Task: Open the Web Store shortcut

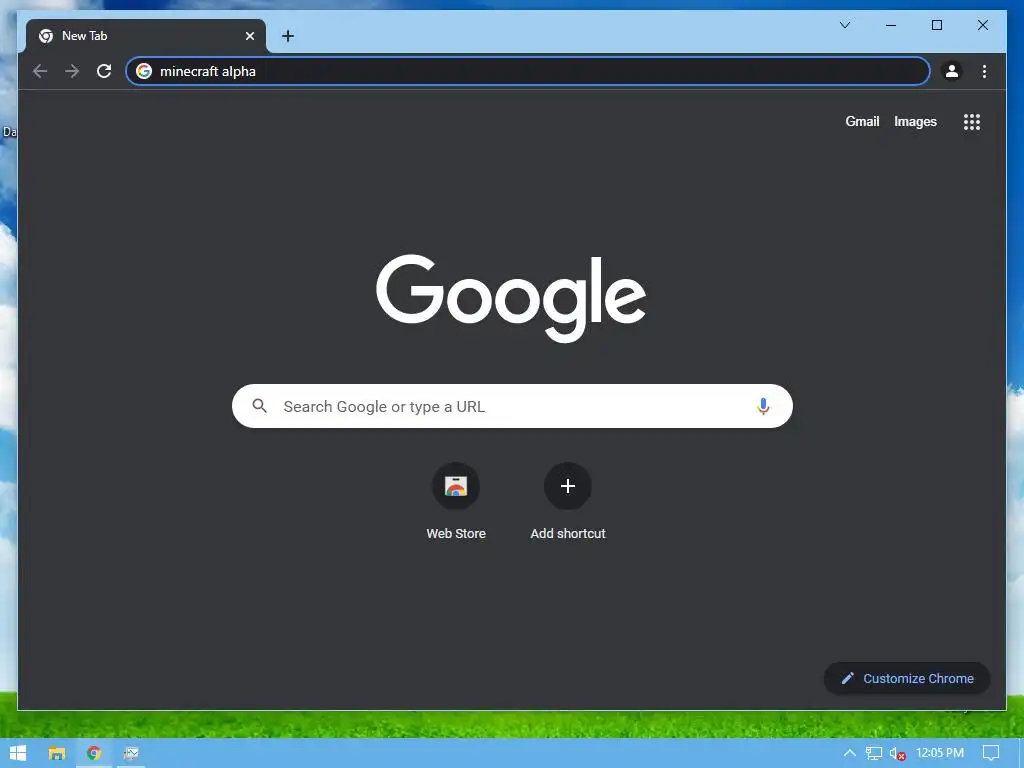Action: coord(456,502)
